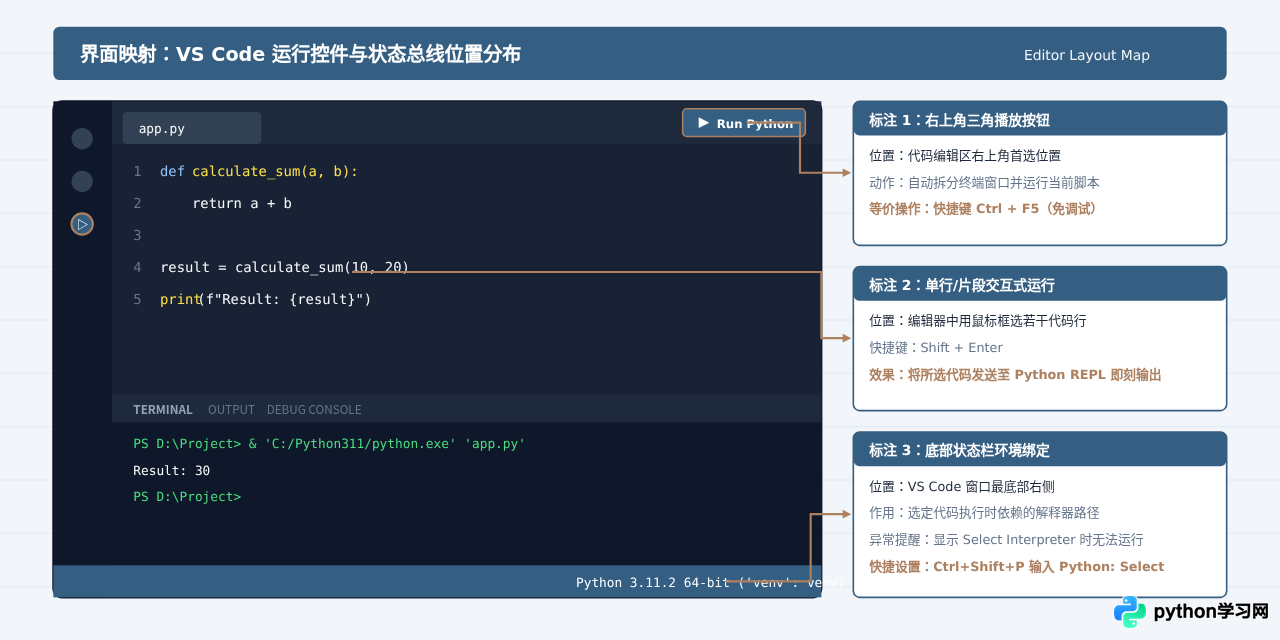Open the Run and Debug sidebar icon
Viewport: 1280px width, 640px height.
(x=82, y=224)
